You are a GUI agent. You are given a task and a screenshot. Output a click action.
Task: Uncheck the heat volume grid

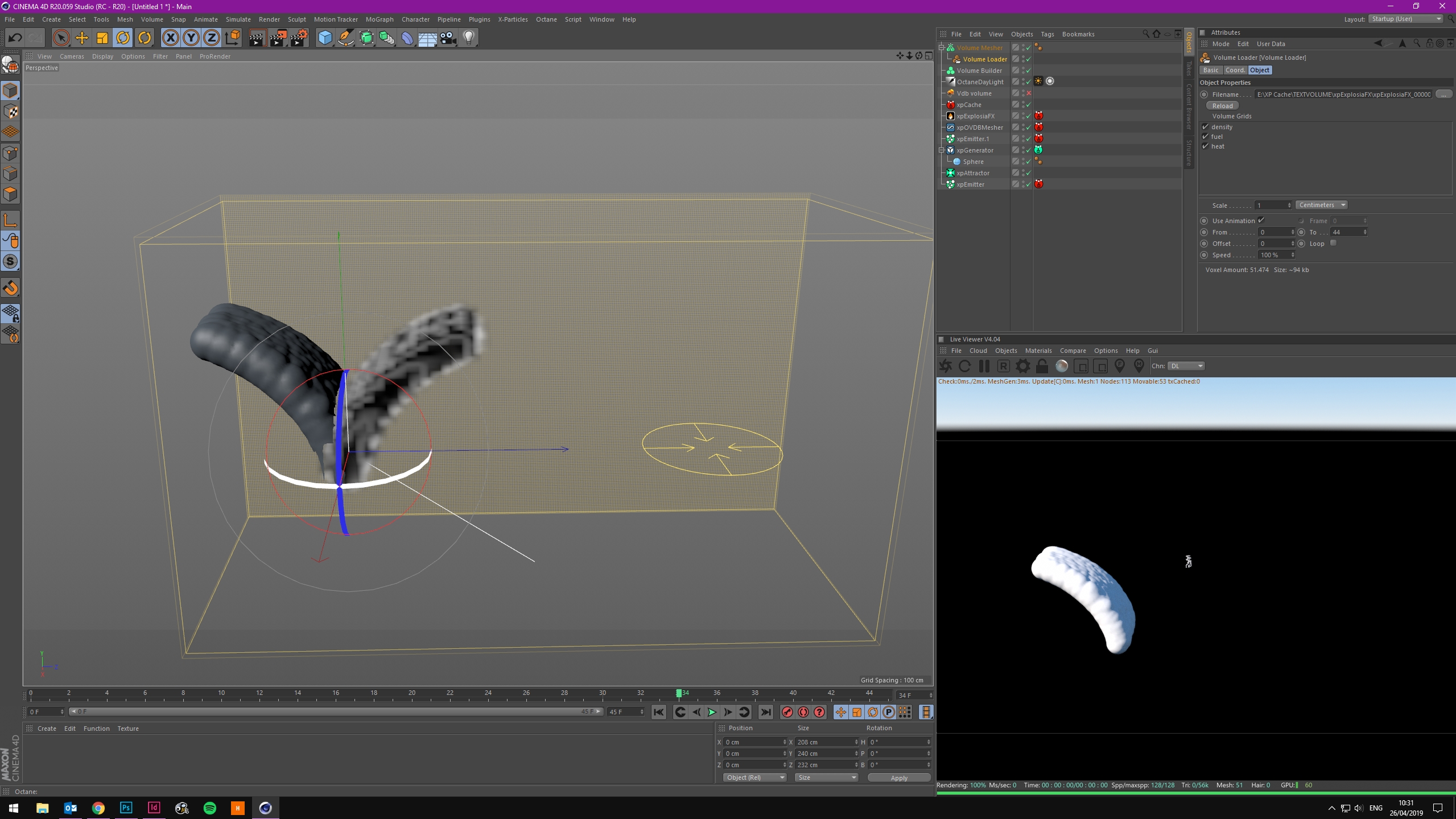(x=1205, y=146)
